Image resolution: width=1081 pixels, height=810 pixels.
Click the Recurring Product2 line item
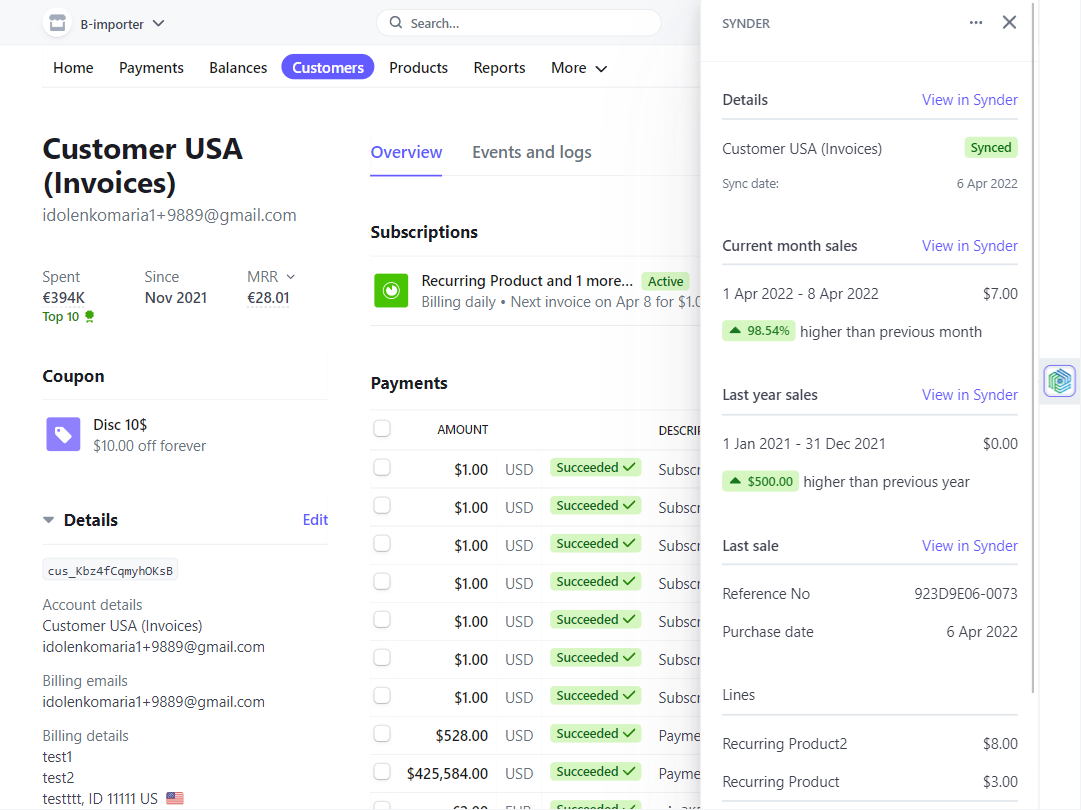tap(870, 744)
